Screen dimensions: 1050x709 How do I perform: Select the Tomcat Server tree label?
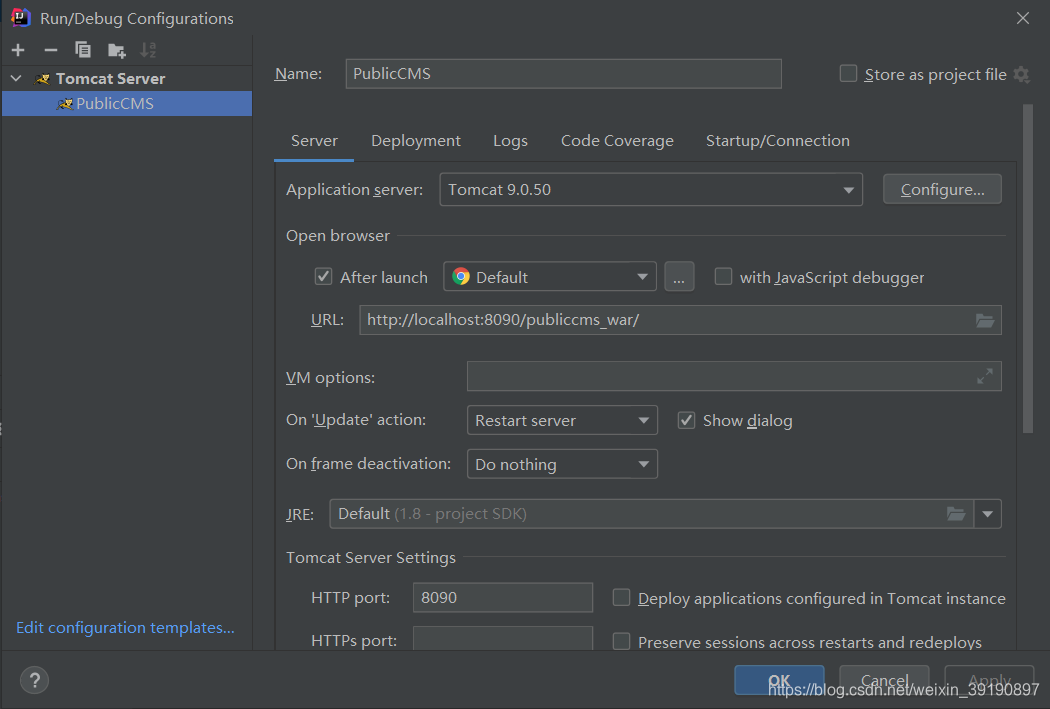tap(110, 79)
